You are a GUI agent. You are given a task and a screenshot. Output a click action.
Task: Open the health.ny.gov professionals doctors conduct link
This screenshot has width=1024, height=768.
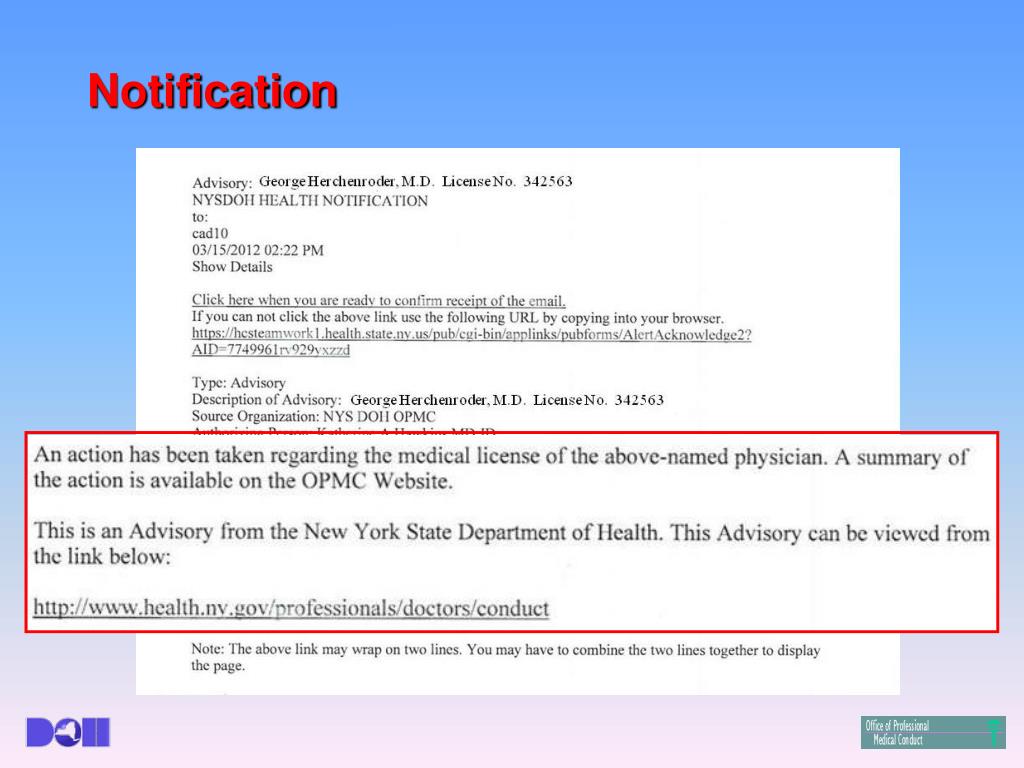pos(291,608)
